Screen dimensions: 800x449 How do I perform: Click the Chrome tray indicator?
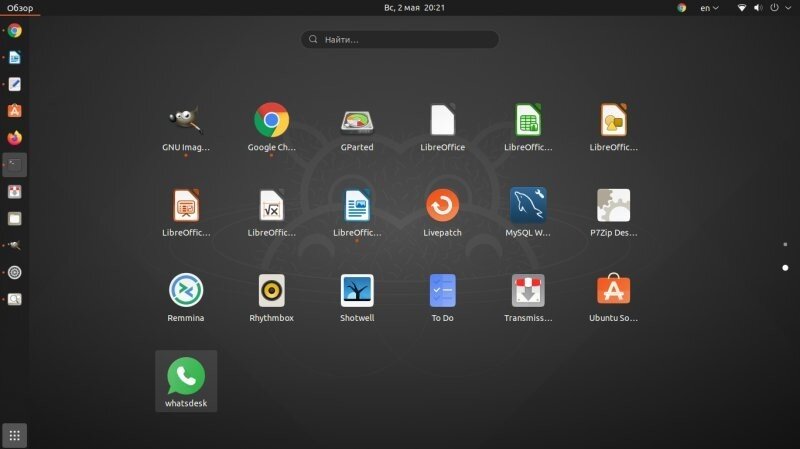(682, 8)
